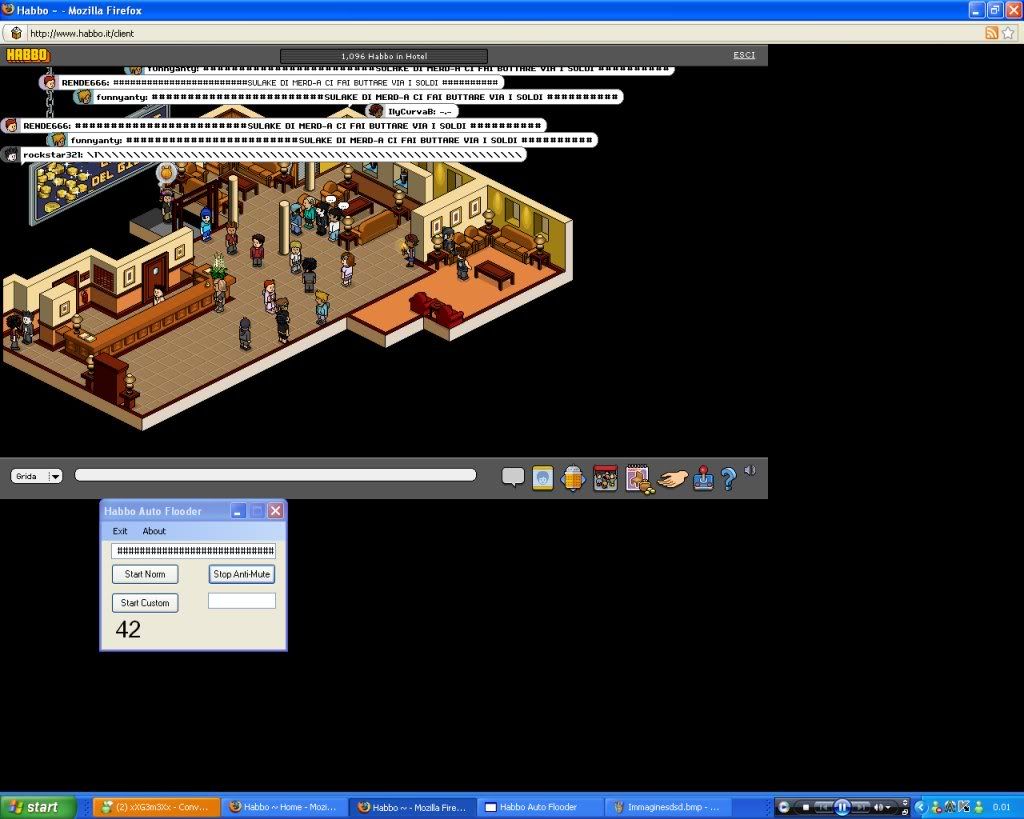Screen dimensions: 1024x819
Task: Click IlyCurvaB's chat avatar
Action: [x=375, y=111]
